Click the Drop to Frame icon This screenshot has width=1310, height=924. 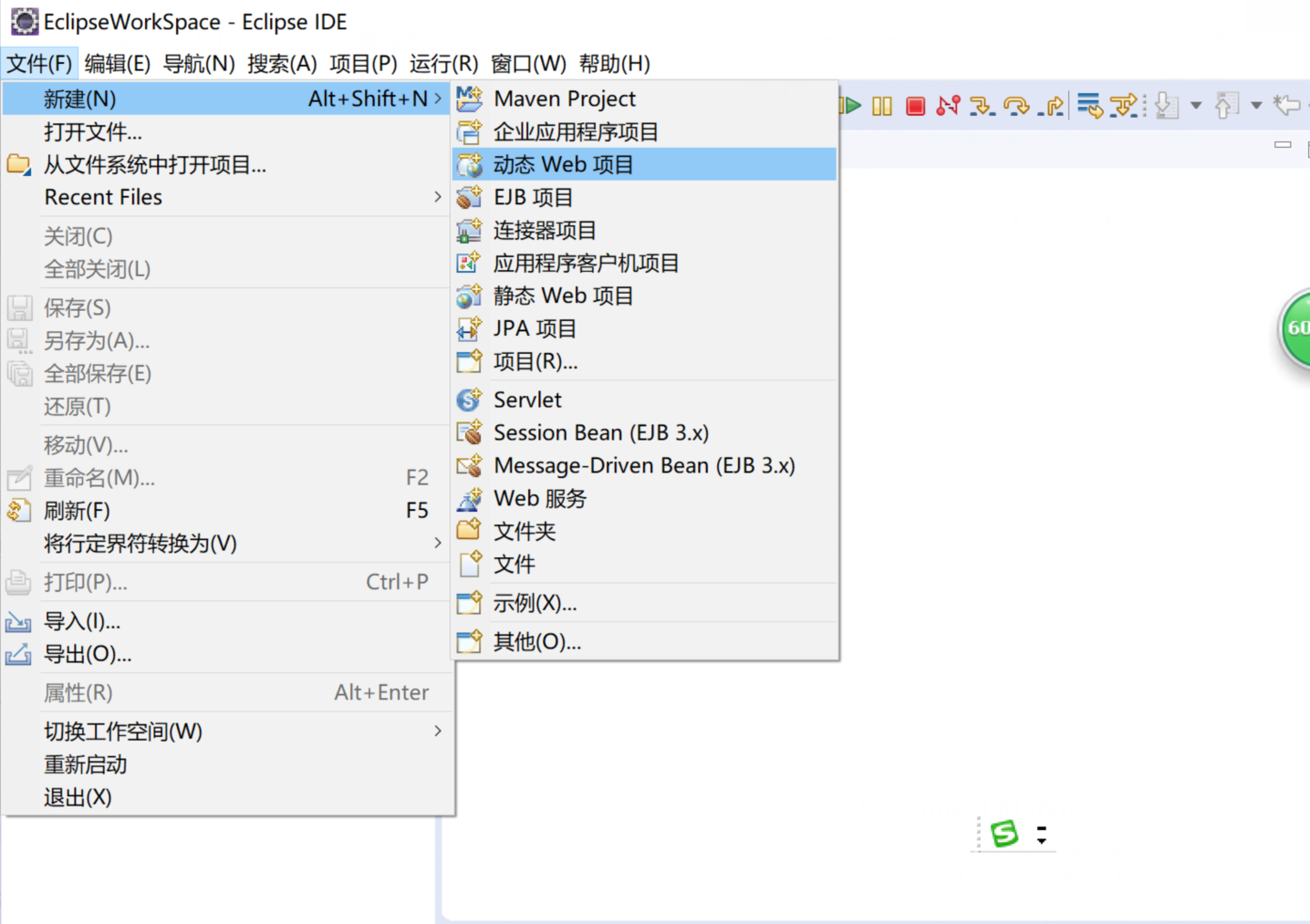point(1089,106)
